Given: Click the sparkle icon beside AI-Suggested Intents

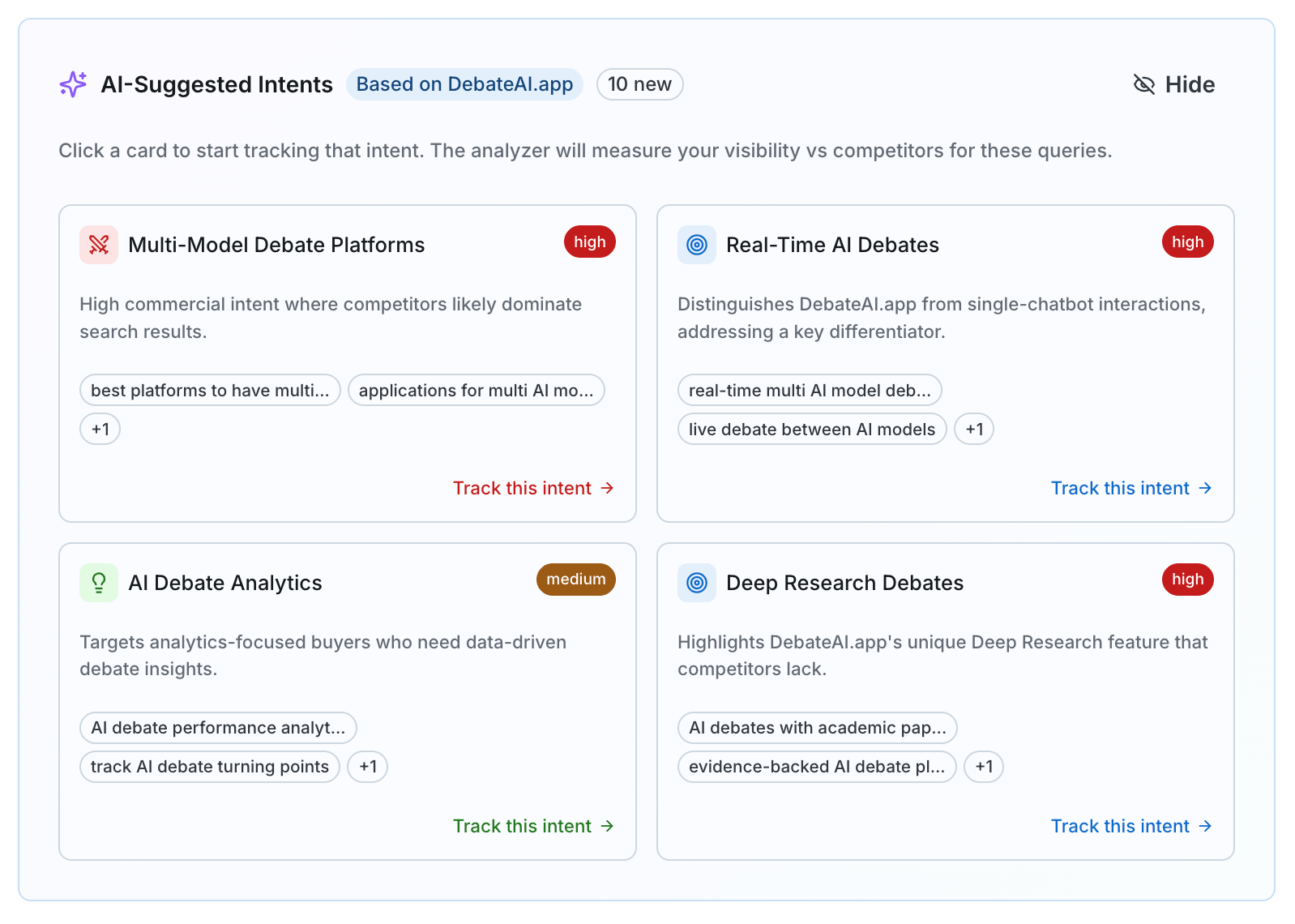Looking at the screenshot, I should coord(73,84).
